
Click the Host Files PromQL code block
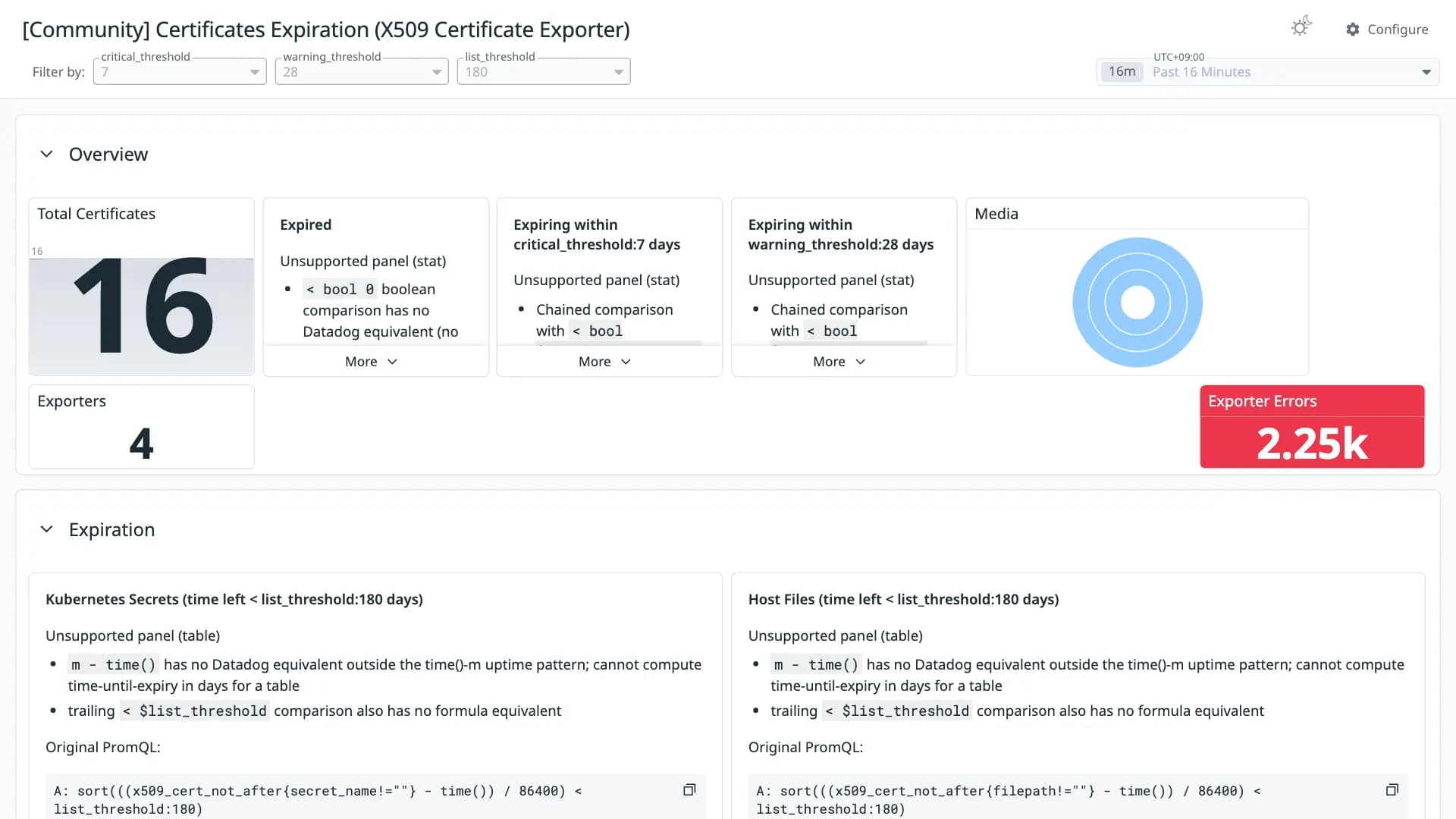click(1078, 798)
